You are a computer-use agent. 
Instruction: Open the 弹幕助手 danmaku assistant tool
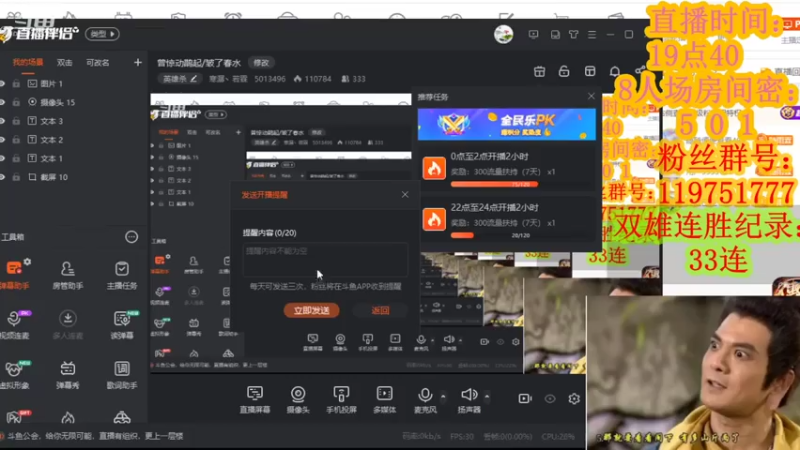tap(14, 274)
